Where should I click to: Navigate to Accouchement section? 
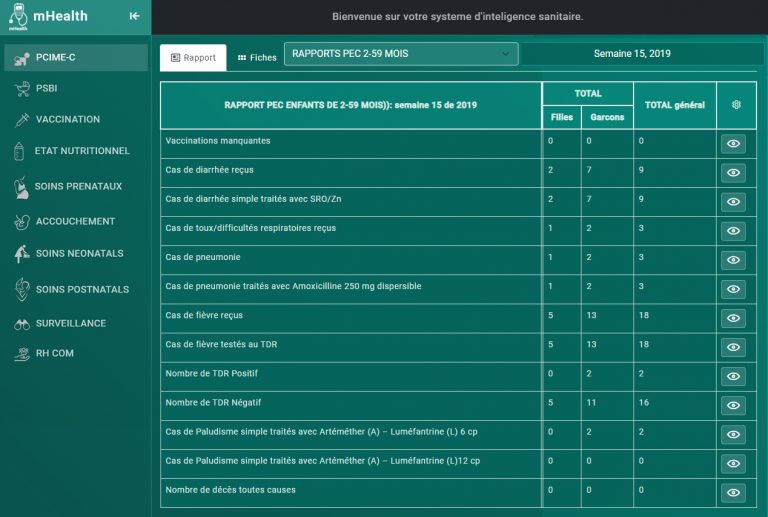pos(75,221)
